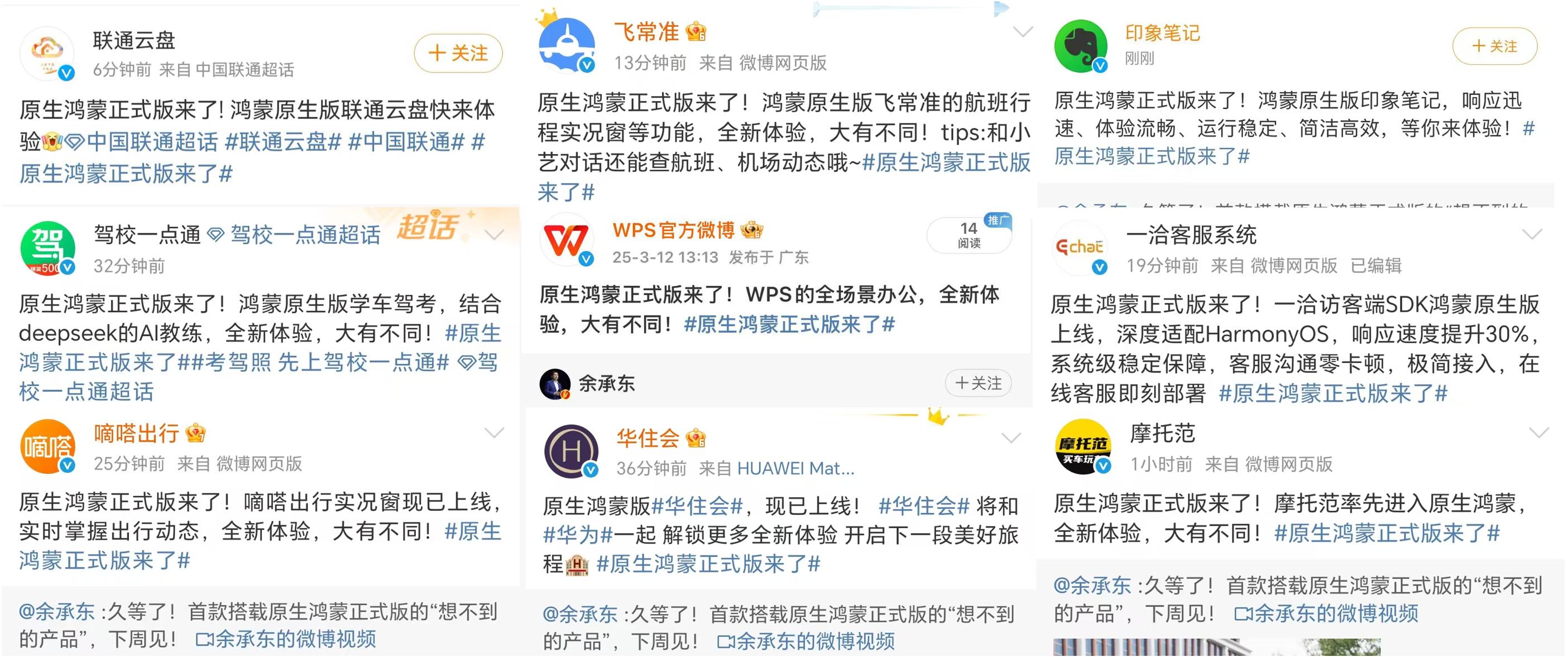
Task: Open WPS官方微博 logo avatar
Action: 566,241
